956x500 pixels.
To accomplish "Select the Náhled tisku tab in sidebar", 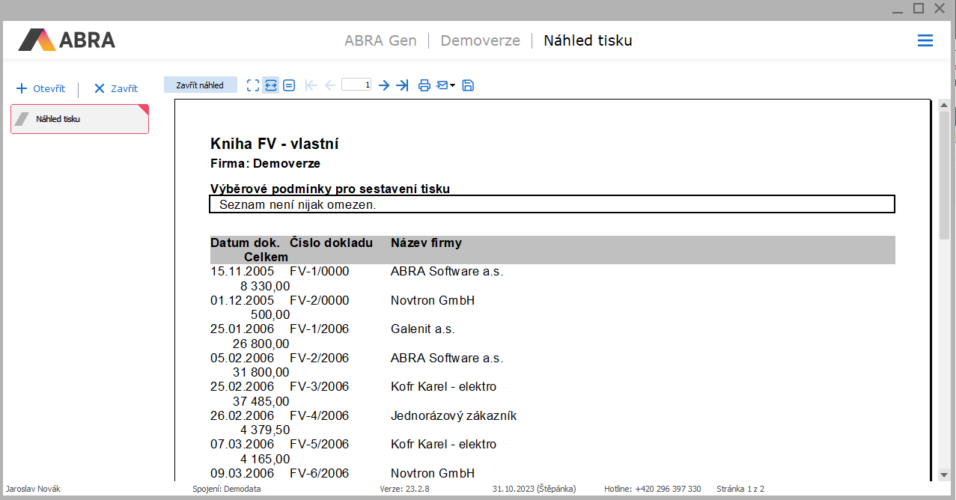I will pyautogui.click(x=79, y=119).
